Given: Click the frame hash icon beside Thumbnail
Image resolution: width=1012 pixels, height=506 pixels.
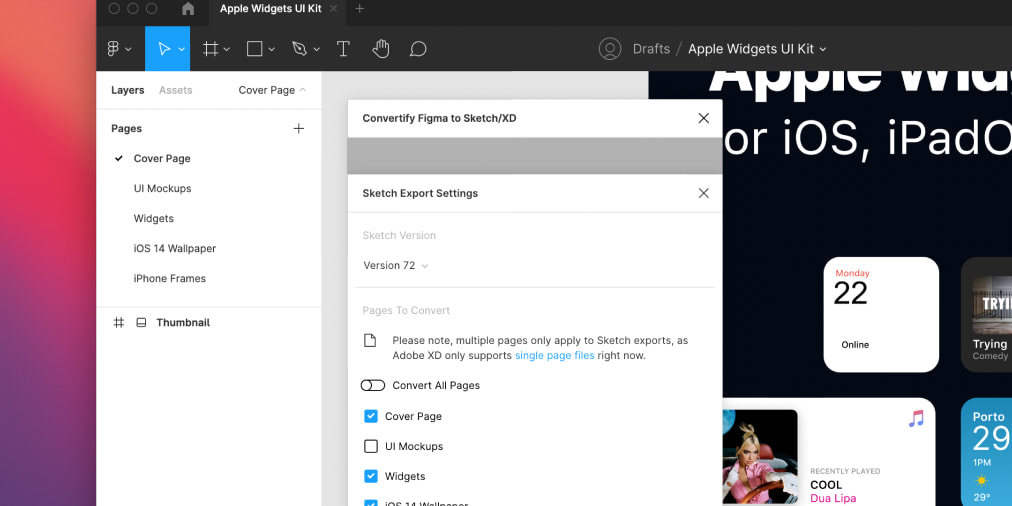Looking at the screenshot, I should 119,323.
